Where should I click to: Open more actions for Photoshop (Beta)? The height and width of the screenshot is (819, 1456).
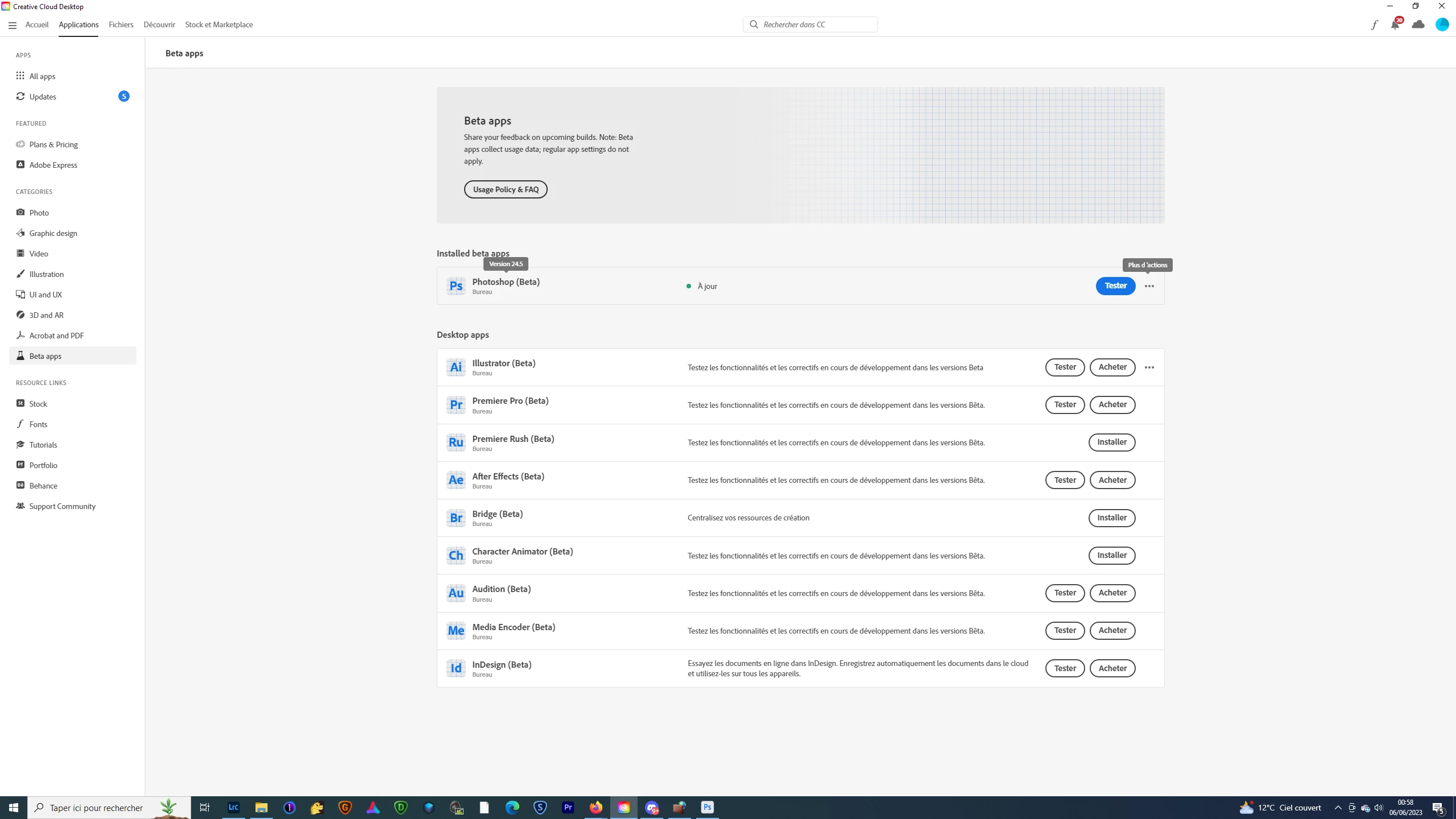(1149, 286)
